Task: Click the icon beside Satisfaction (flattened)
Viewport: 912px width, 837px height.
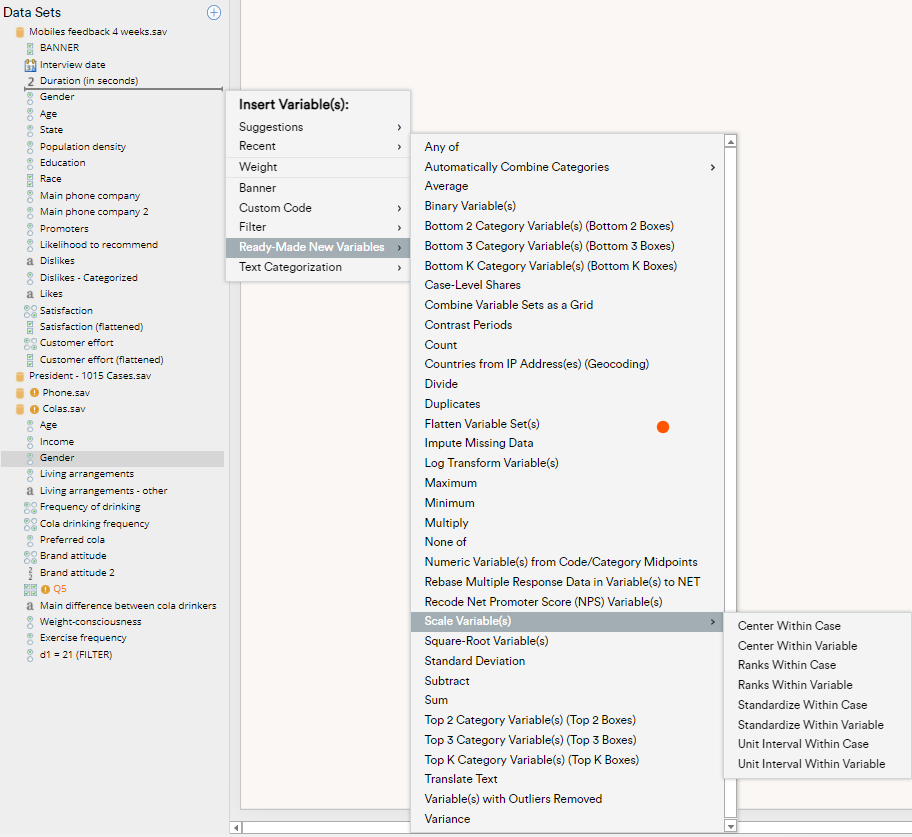Action: [x=30, y=327]
